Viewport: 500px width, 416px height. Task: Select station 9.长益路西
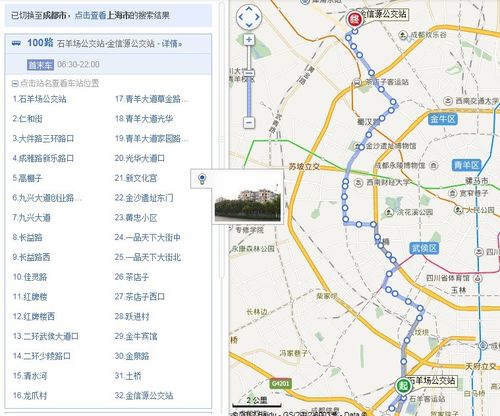(31, 257)
